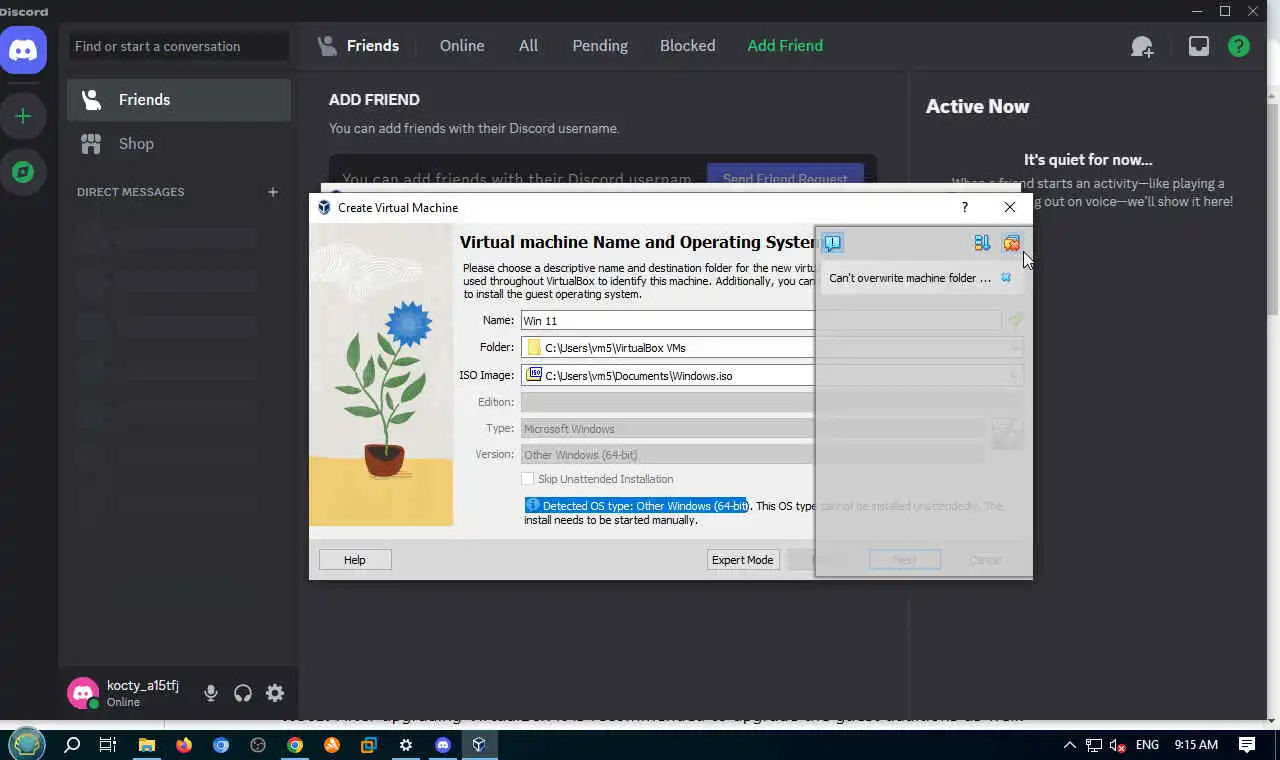Open the Folder combo box for VirtualBox VMs
This screenshot has width=1280, height=760.
click(771, 347)
